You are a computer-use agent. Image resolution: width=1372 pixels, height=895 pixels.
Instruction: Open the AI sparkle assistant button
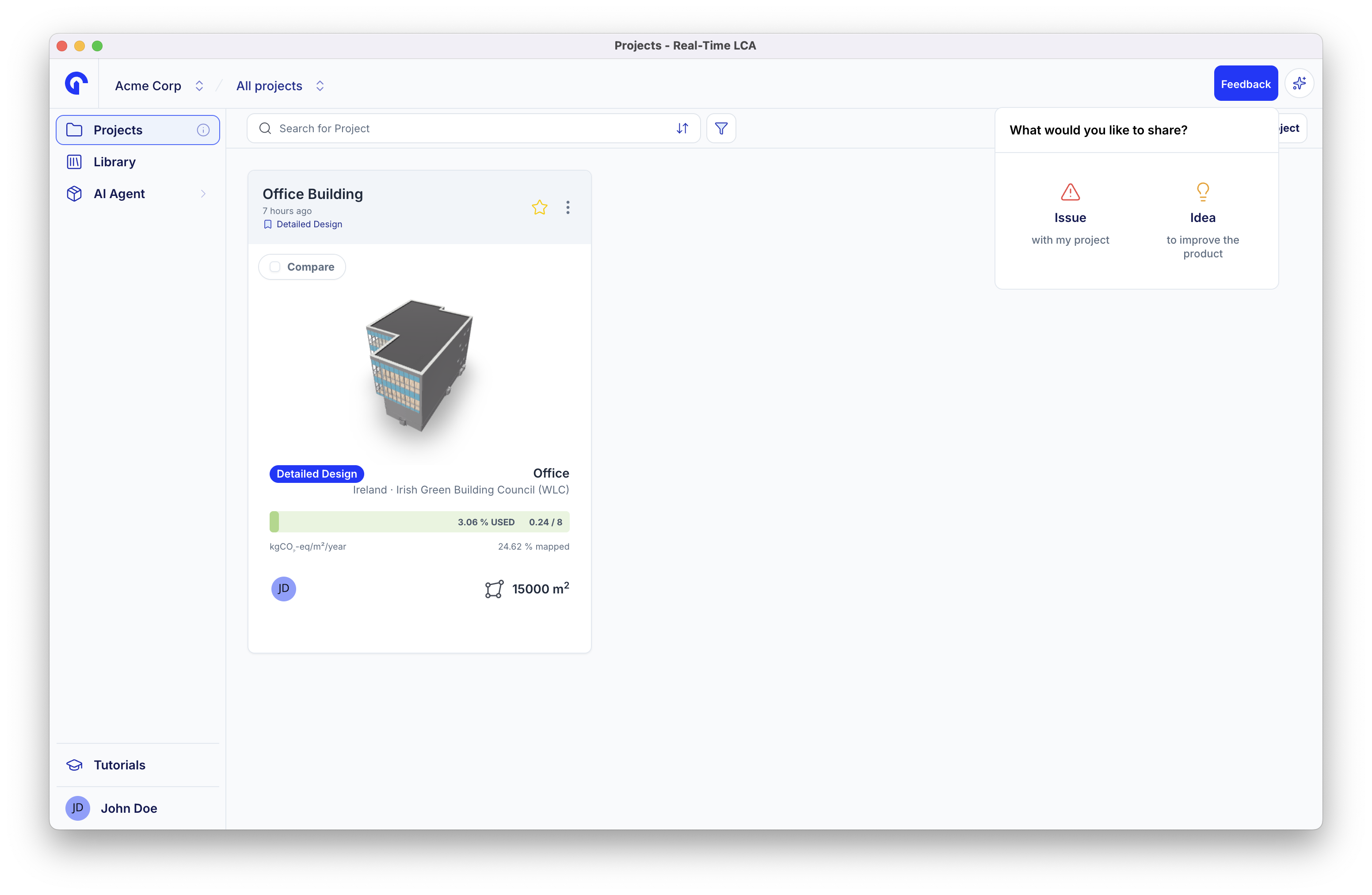[1299, 84]
